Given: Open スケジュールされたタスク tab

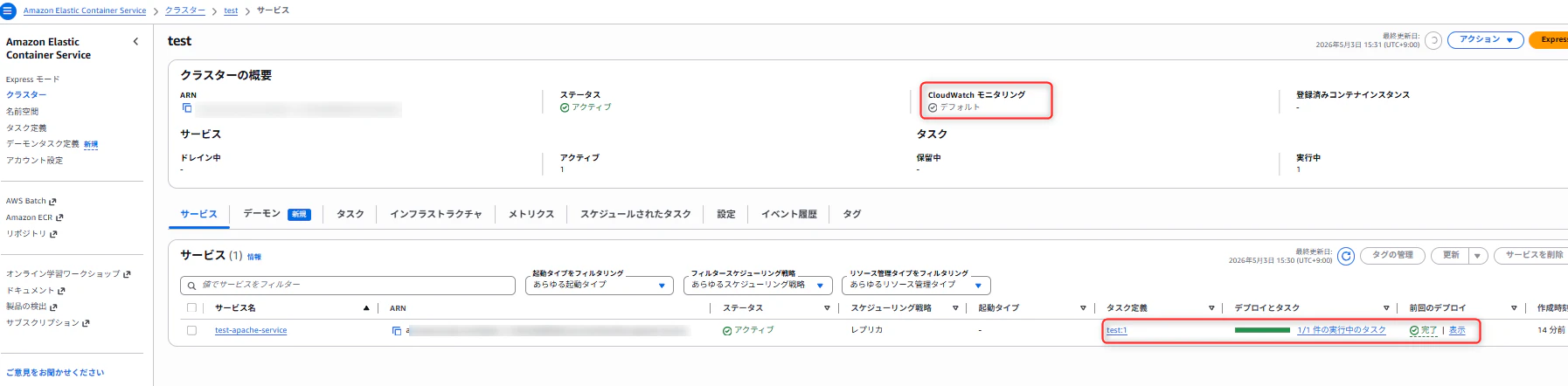Looking at the screenshot, I should pyautogui.click(x=635, y=214).
